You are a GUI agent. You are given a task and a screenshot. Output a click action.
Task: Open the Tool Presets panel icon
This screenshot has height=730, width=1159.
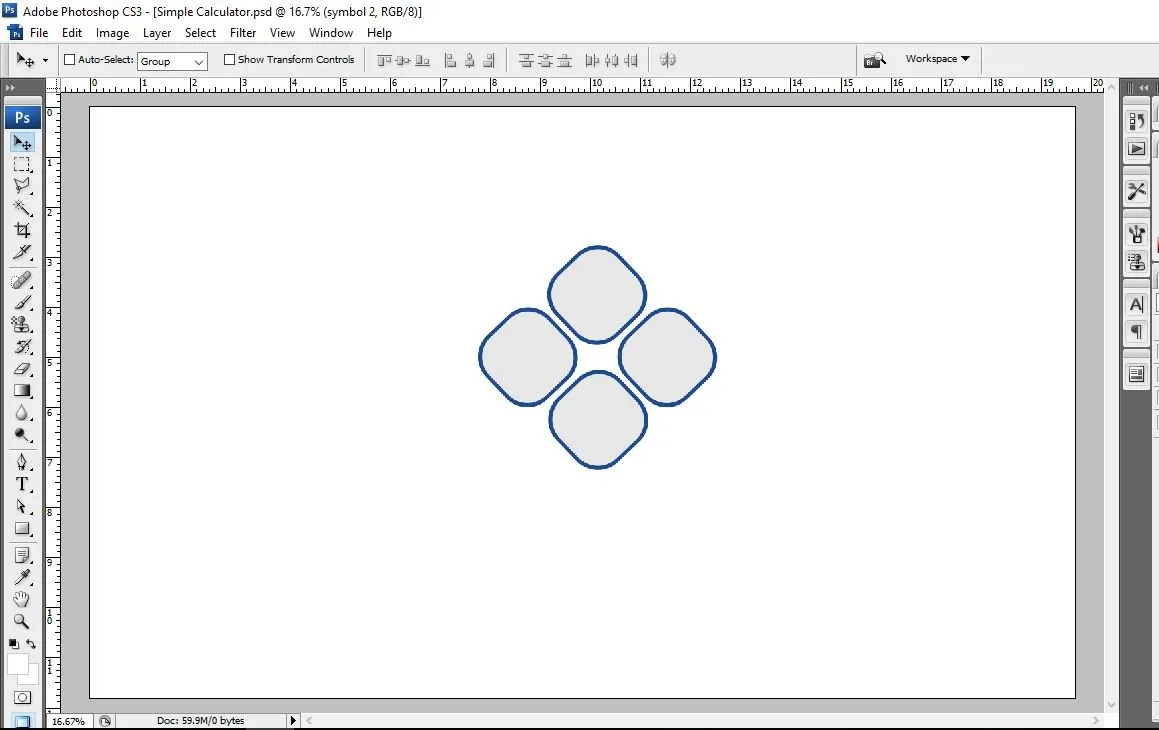point(1137,191)
